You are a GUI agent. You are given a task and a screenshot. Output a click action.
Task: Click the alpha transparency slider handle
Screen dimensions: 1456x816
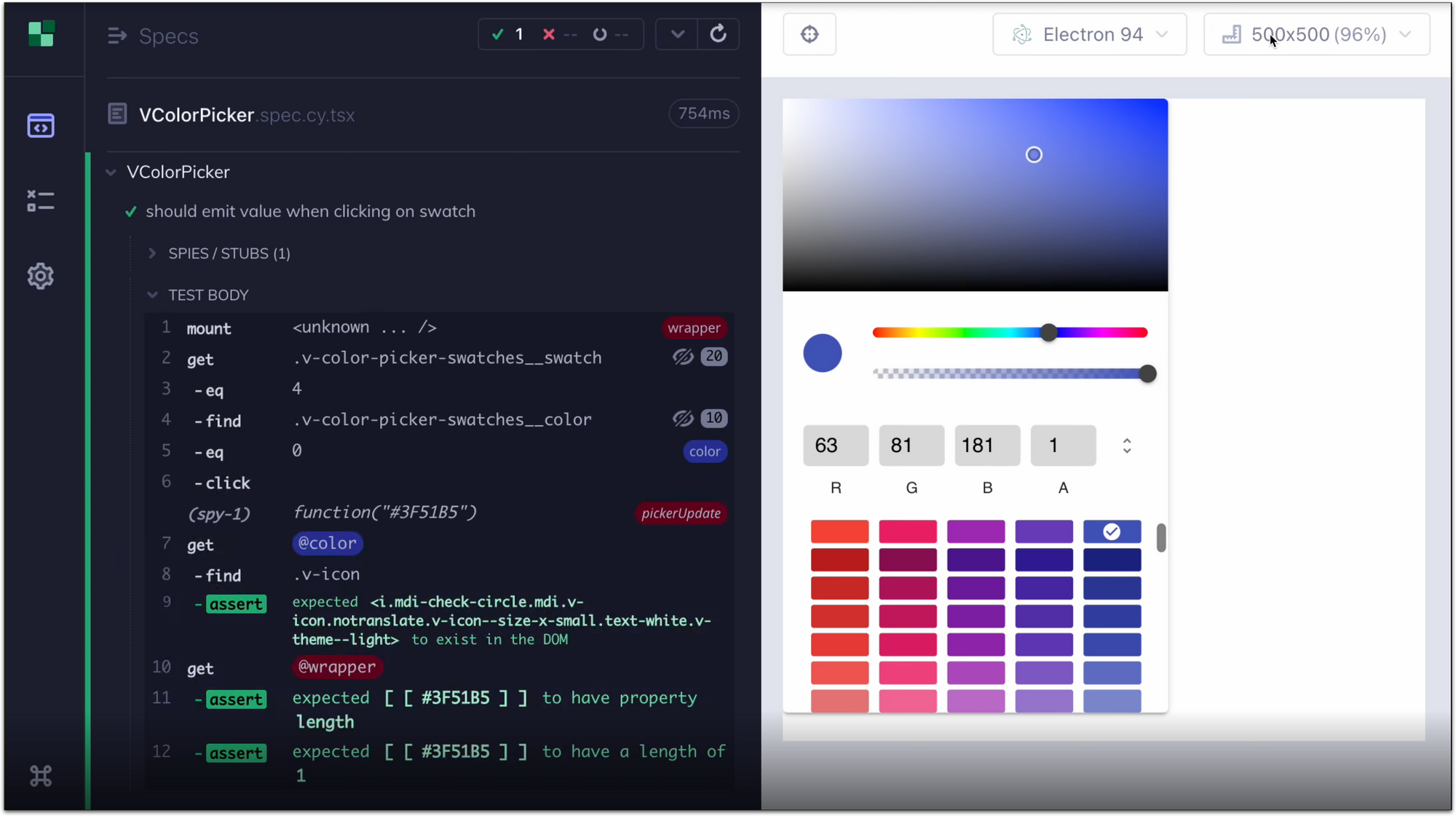[1147, 373]
